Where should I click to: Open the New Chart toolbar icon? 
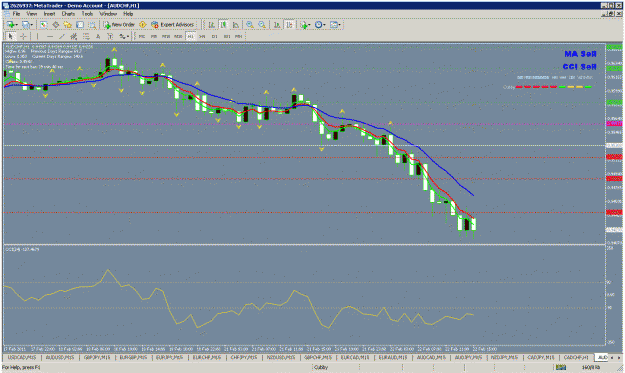click(x=10, y=25)
